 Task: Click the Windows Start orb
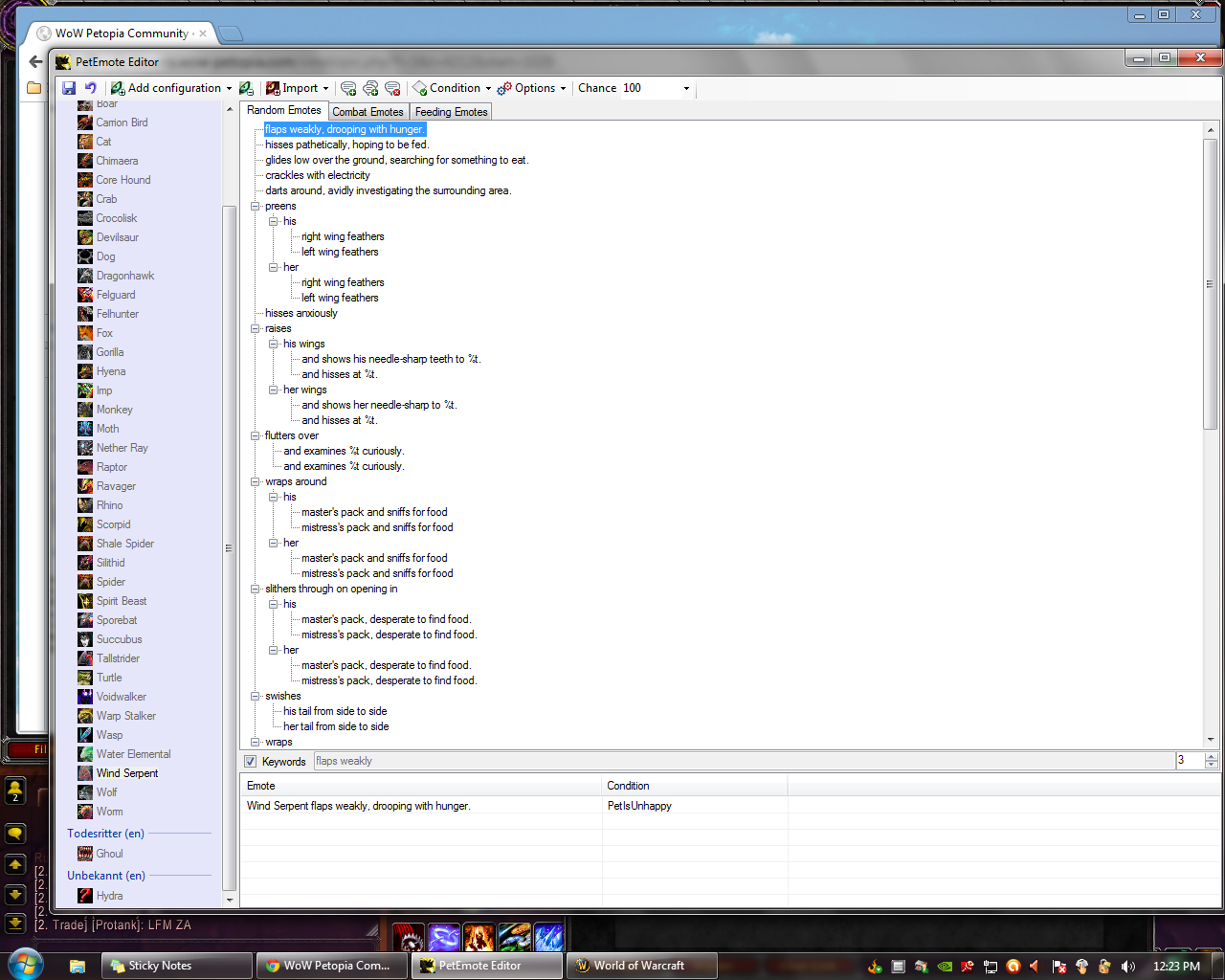pyautogui.click(x=25, y=965)
